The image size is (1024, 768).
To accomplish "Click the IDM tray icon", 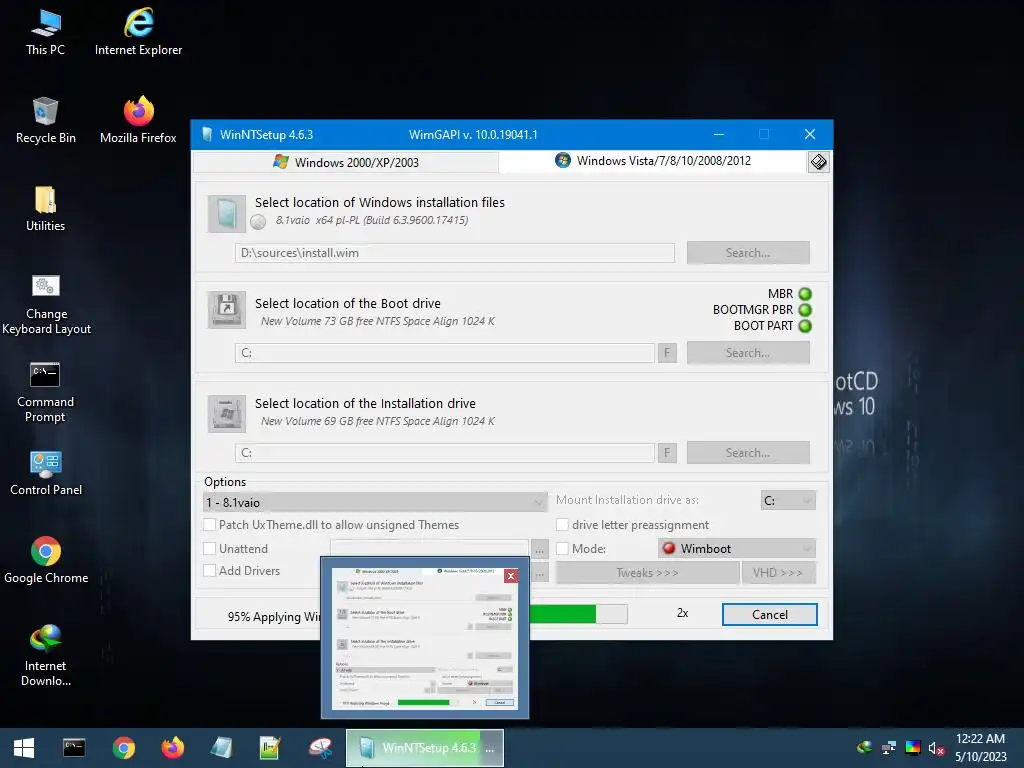I will 865,747.
